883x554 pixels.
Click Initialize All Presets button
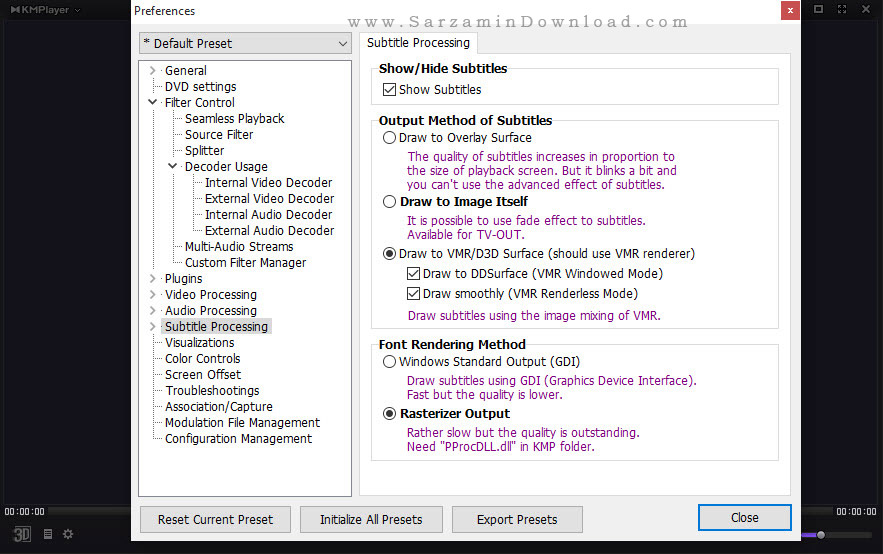[371, 520]
